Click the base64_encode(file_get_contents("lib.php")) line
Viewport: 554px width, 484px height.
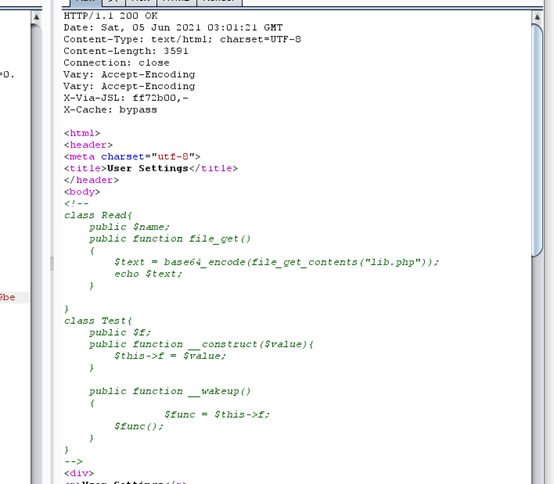click(x=277, y=262)
